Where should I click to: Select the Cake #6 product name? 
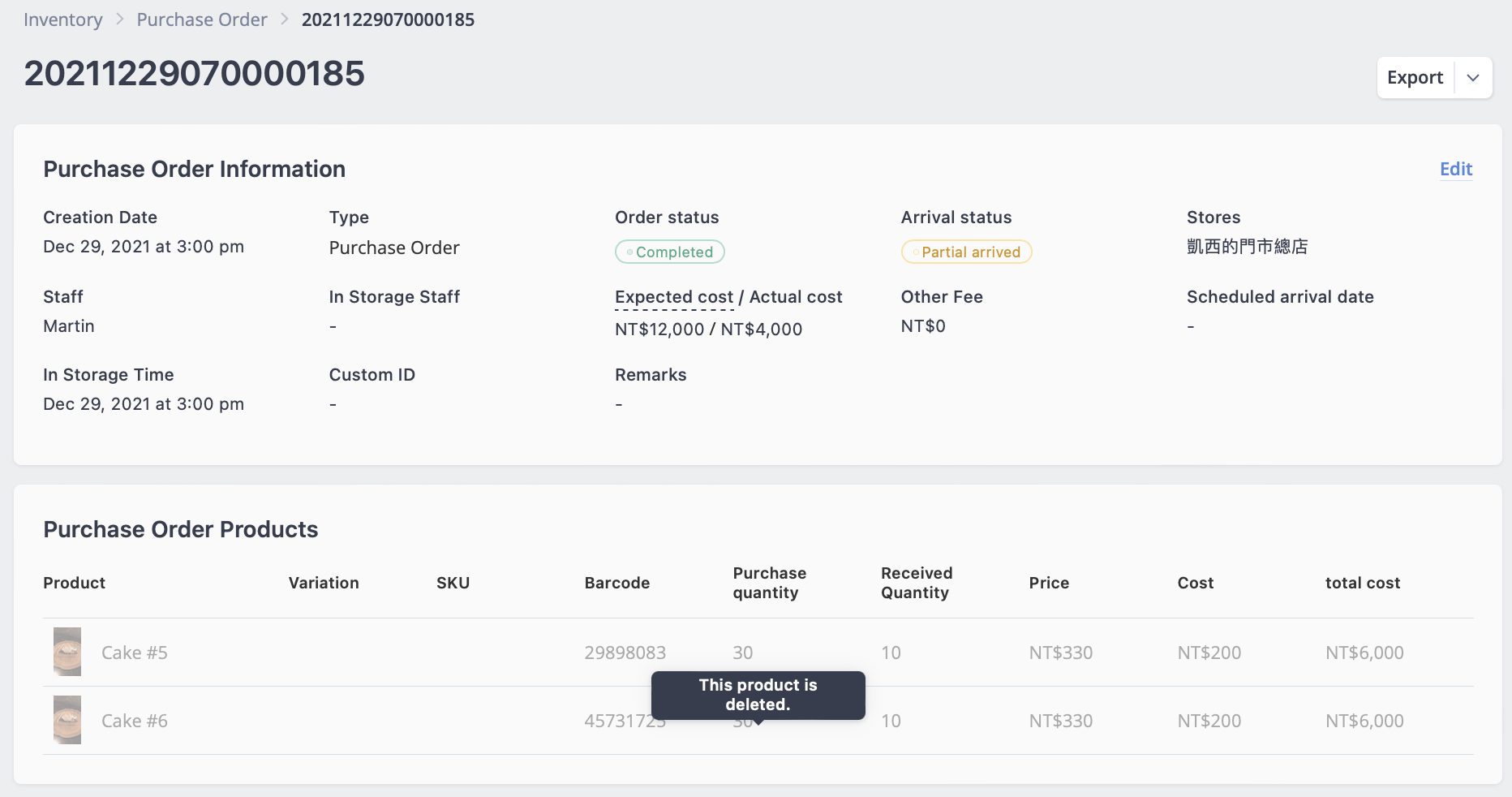click(x=135, y=721)
